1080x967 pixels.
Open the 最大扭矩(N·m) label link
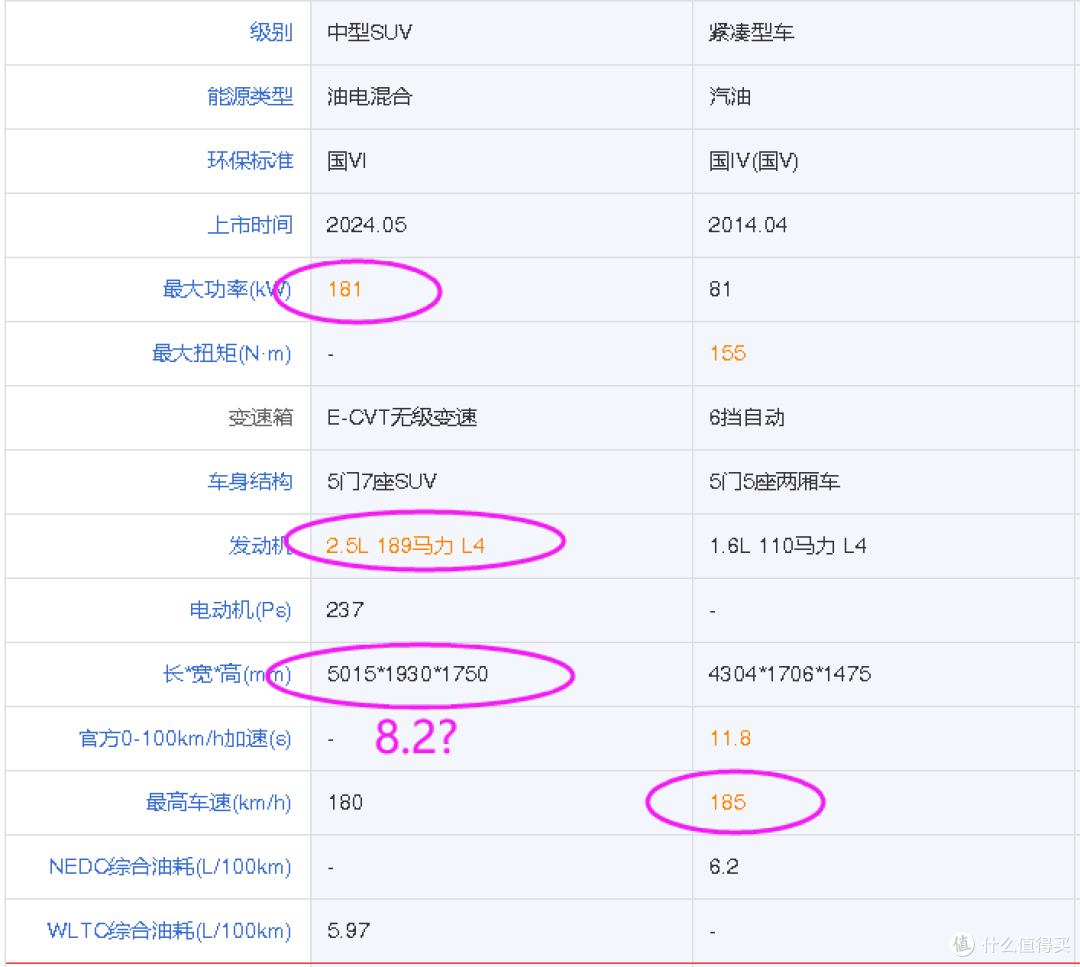(x=221, y=353)
